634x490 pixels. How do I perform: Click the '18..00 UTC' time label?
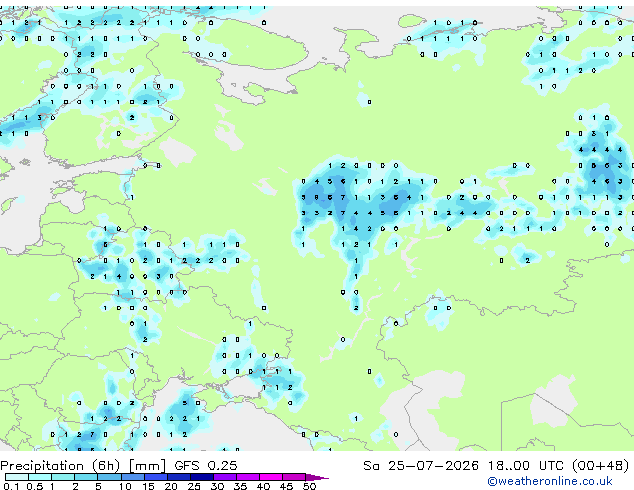(526, 466)
